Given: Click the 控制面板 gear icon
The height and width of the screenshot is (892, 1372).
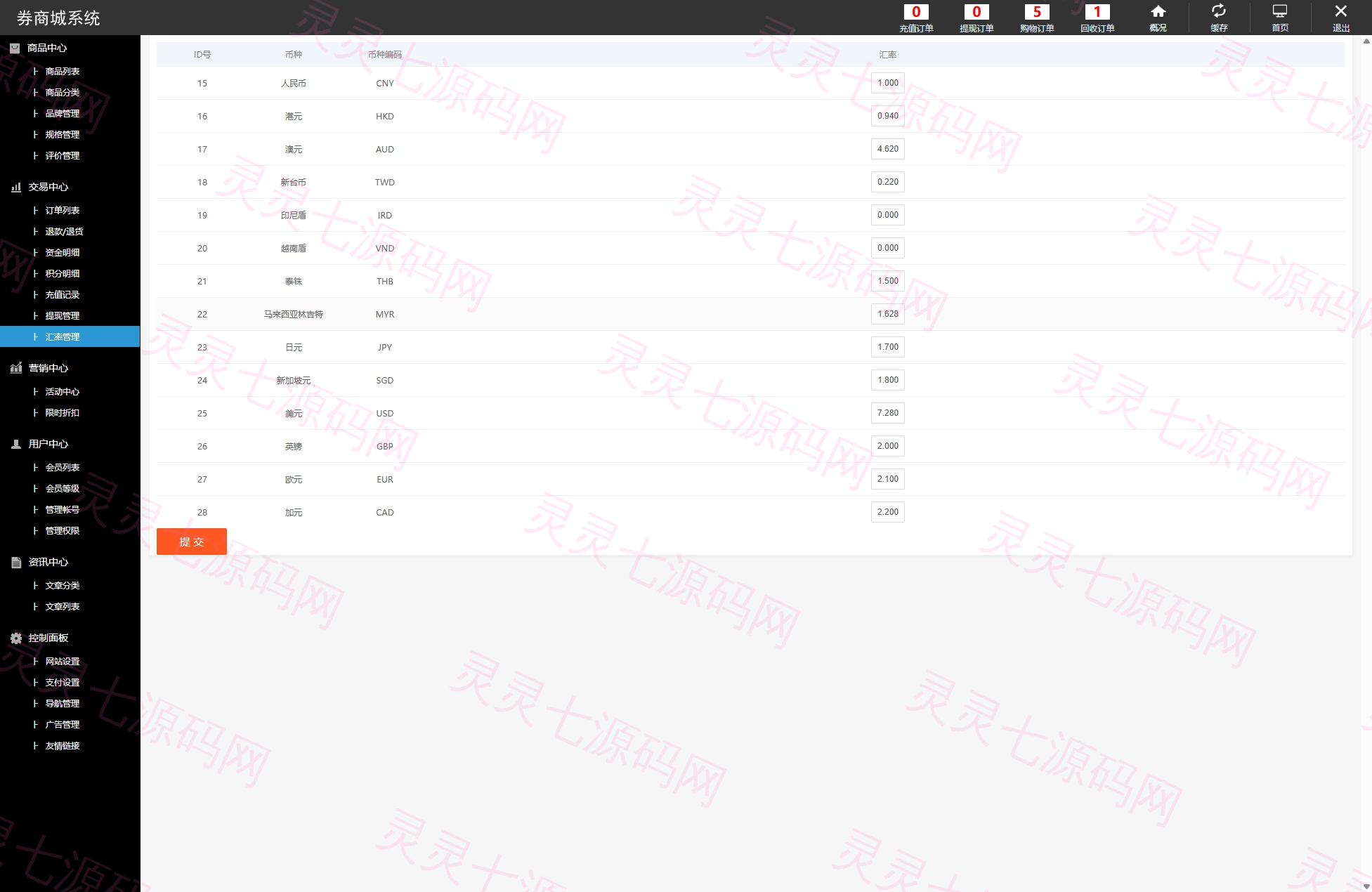Looking at the screenshot, I should (16, 638).
